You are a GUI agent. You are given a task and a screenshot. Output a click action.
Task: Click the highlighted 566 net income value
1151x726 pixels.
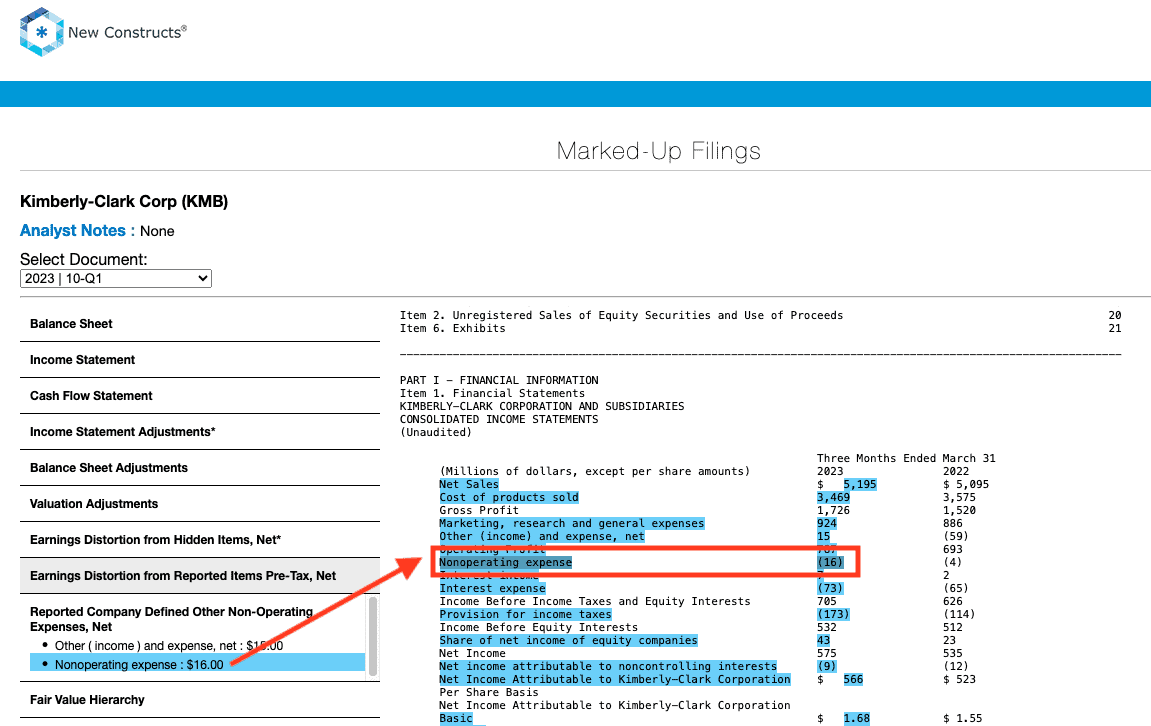(x=853, y=680)
